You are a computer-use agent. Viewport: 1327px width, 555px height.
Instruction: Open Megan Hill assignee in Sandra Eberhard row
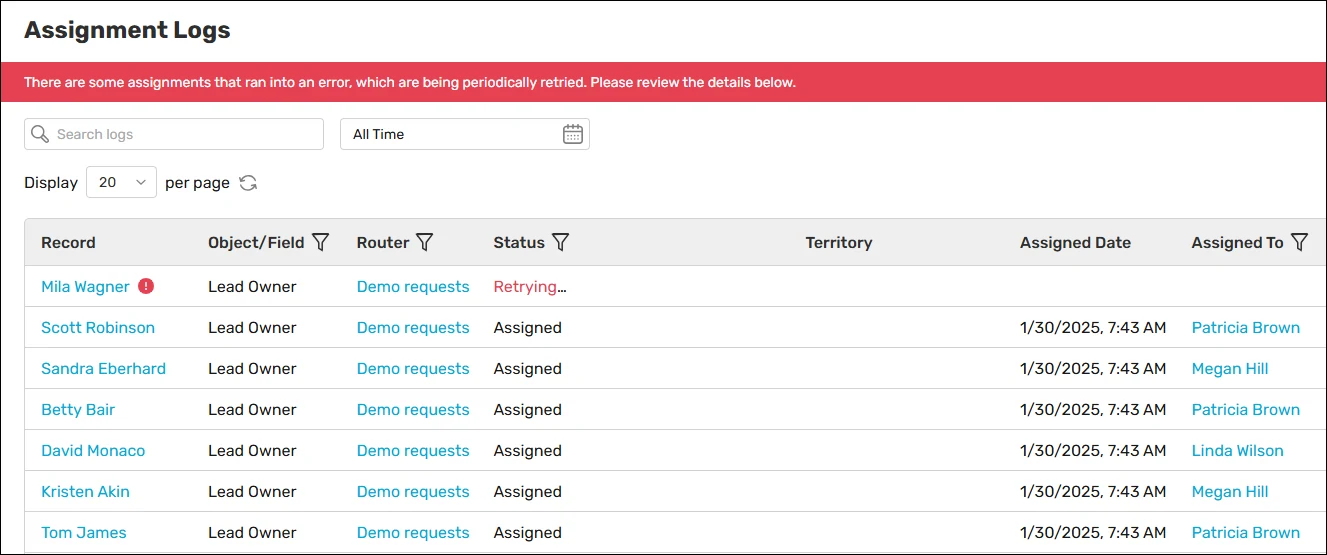(1230, 369)
